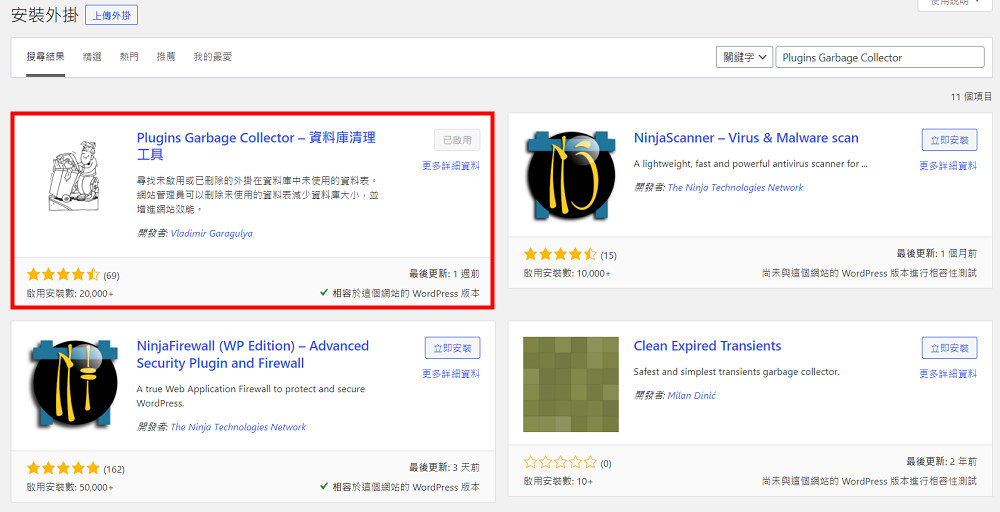The image size is (1000, 512).
Task: Install NinjaFirewall with 立即安裝 button
Action: click(x=453, y=348)
